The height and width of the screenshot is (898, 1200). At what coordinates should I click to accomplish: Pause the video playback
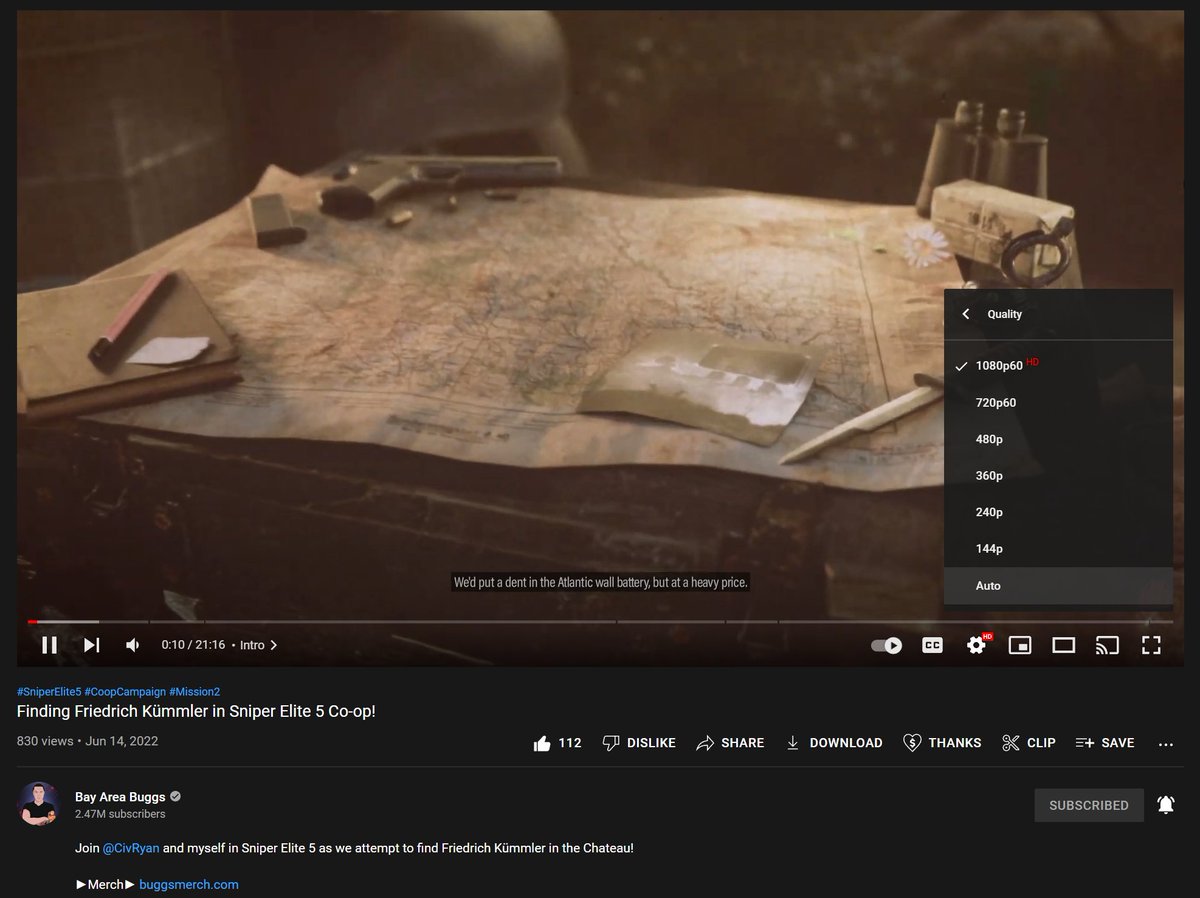coord(49,645)
